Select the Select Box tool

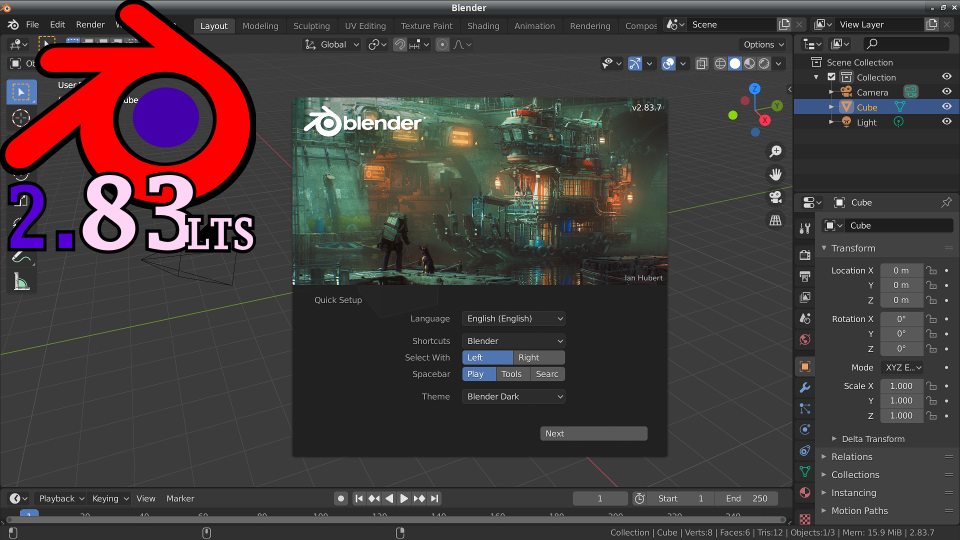coord(21,92)
